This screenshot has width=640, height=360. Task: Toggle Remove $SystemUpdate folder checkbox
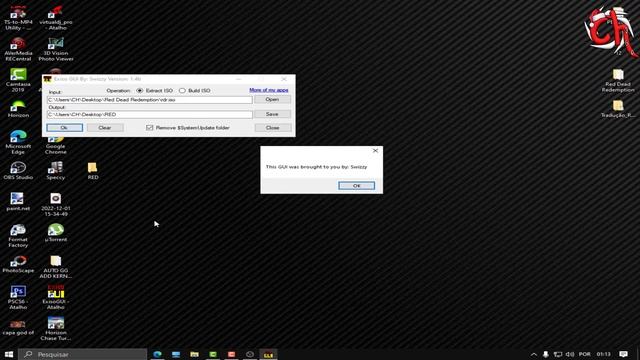point(149,128)
